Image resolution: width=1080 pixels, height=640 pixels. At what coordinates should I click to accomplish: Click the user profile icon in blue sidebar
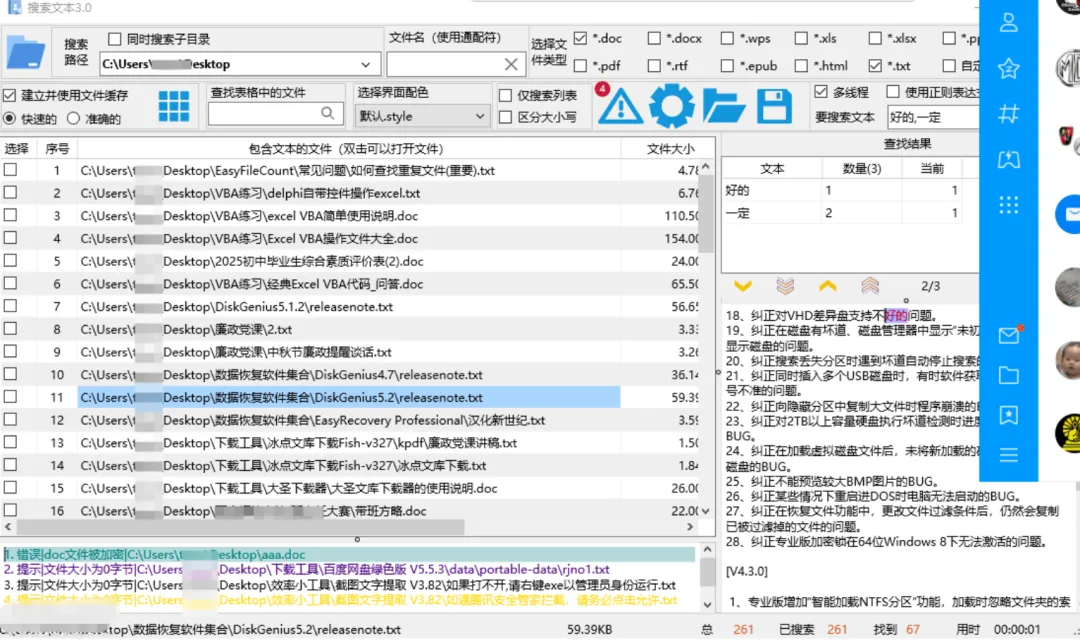(1008, 23)
